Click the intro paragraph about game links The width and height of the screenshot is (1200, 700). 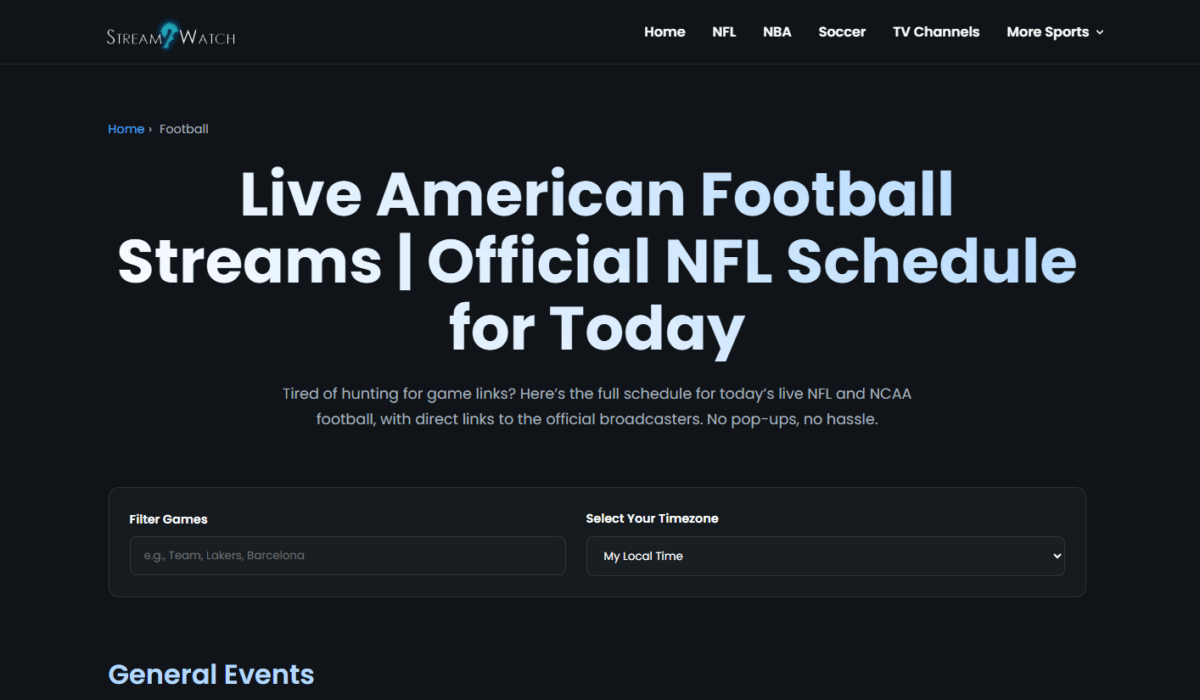597,407
